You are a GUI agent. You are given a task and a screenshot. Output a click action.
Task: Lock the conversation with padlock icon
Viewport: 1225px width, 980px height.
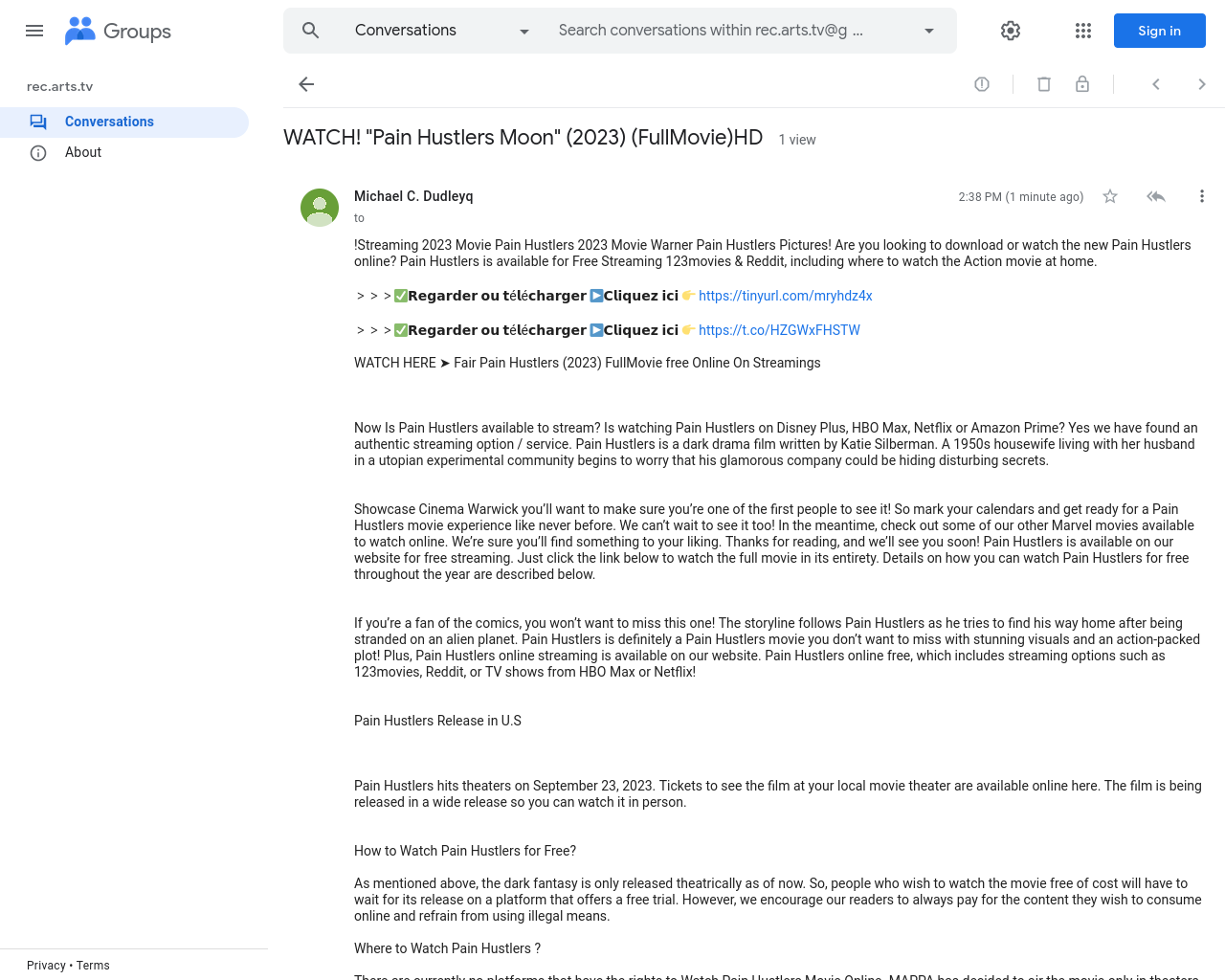(1082, 84)
